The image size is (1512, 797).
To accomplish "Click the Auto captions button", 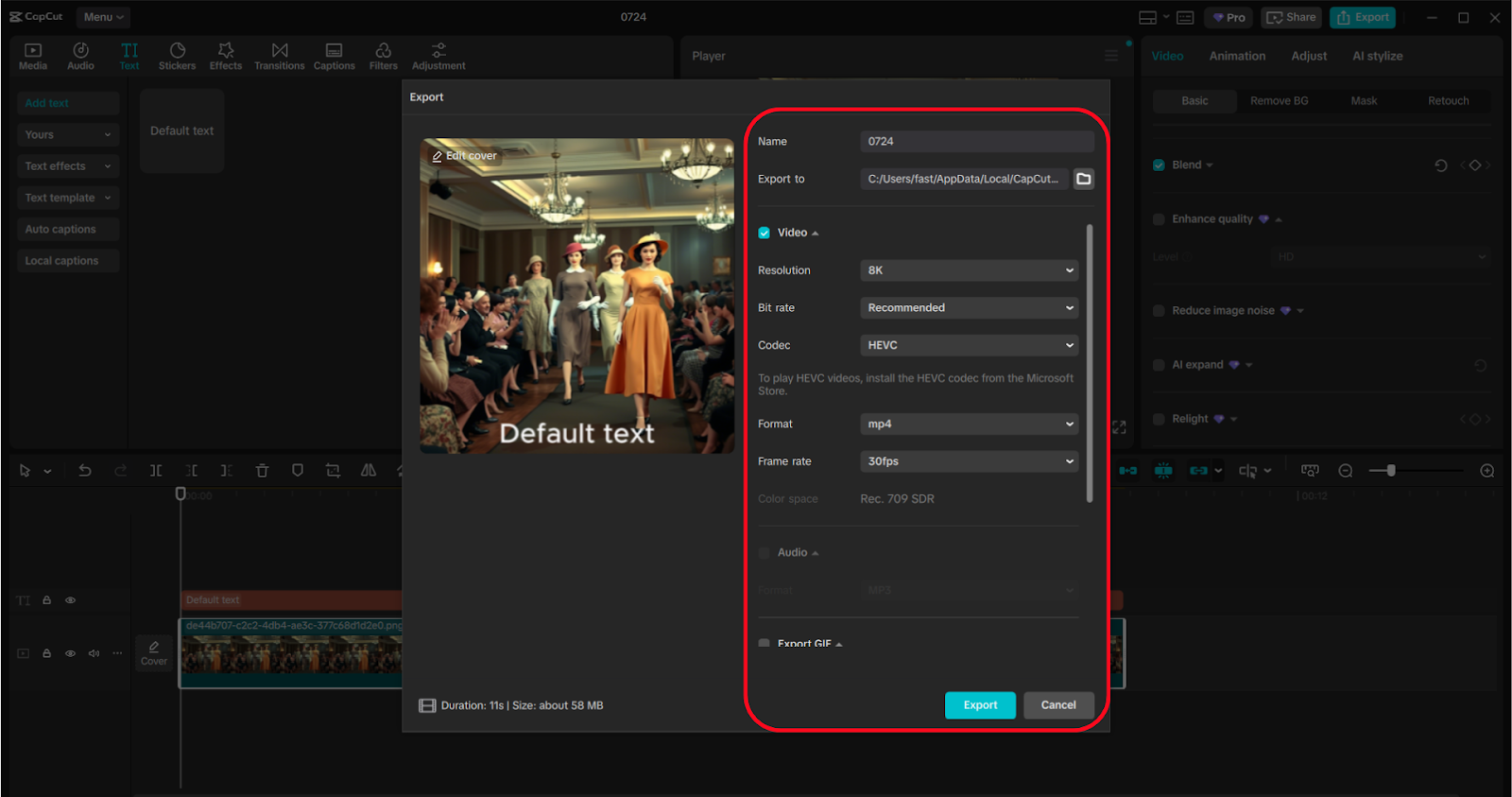I will [68, 230].
